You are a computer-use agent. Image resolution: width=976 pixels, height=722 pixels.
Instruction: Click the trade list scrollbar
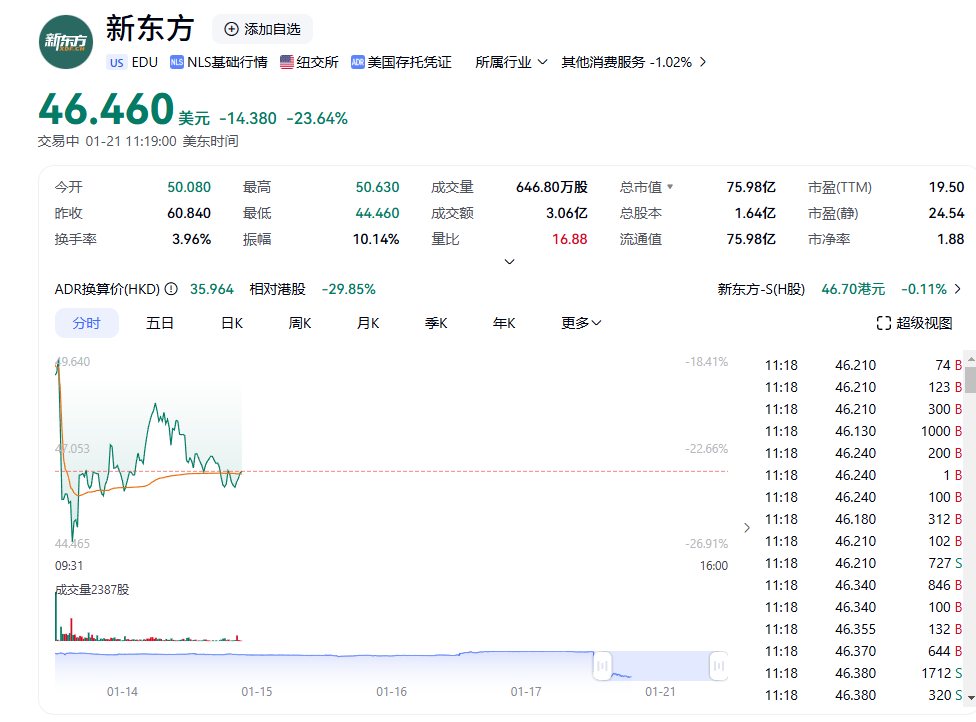click(970, 380)
